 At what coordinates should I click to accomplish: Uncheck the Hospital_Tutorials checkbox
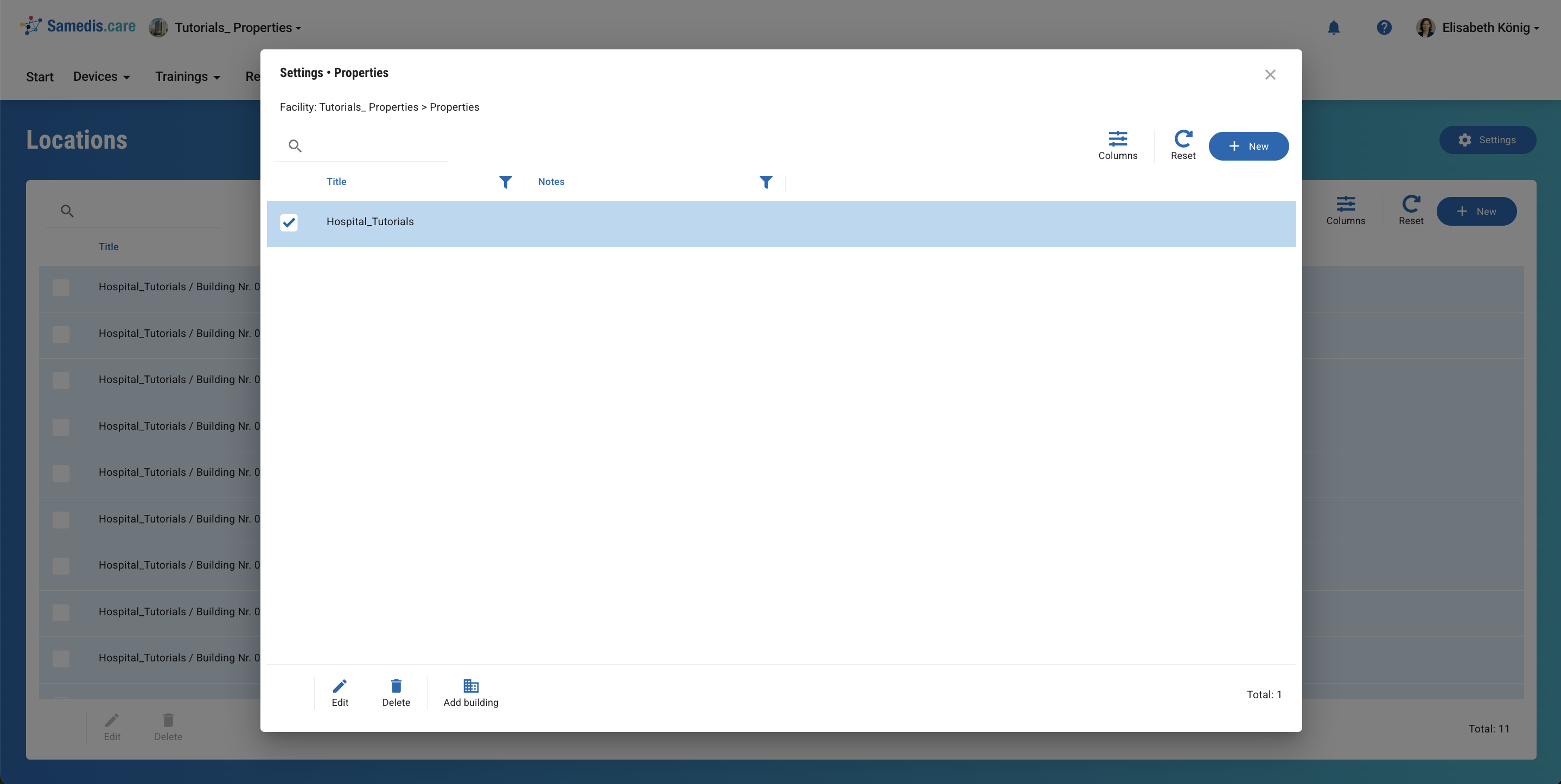click(289, 222)
